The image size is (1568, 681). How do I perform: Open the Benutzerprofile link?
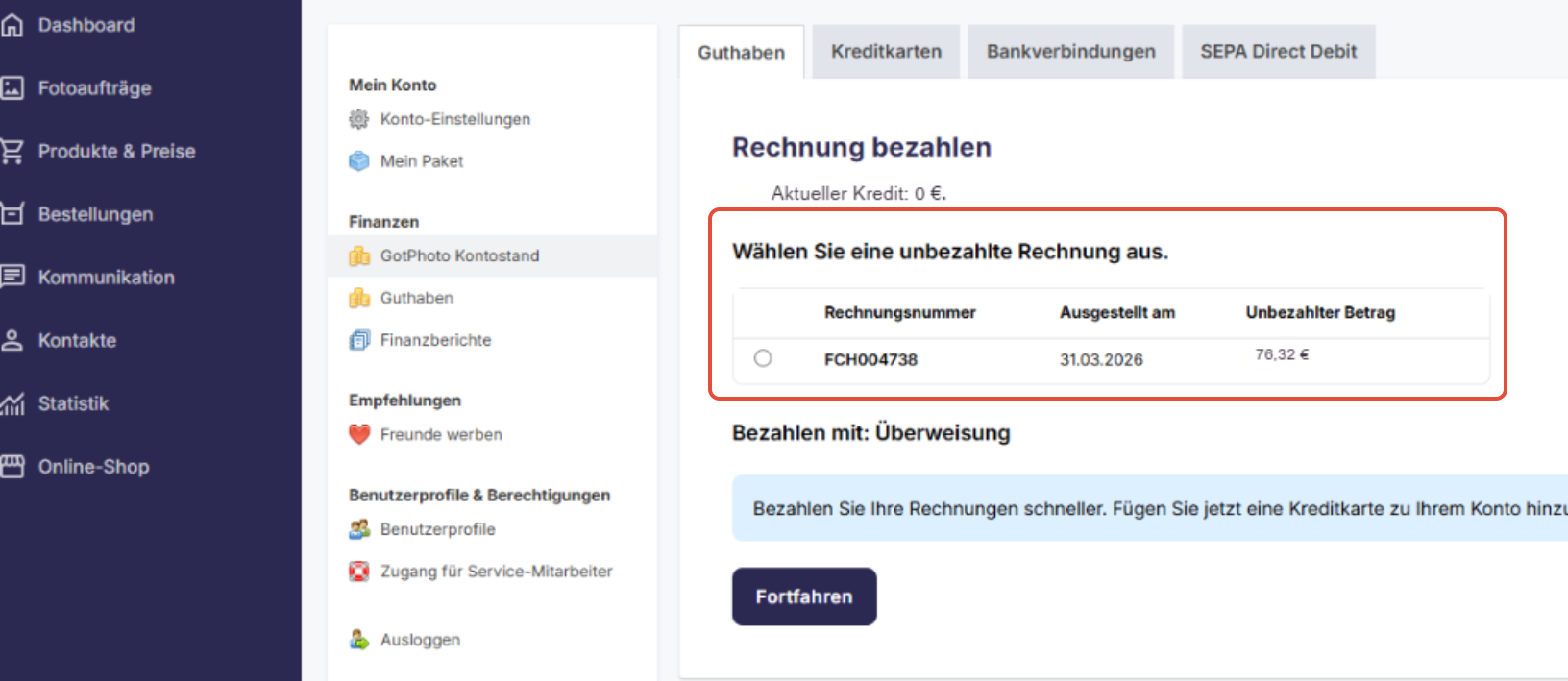click(438, 529)
